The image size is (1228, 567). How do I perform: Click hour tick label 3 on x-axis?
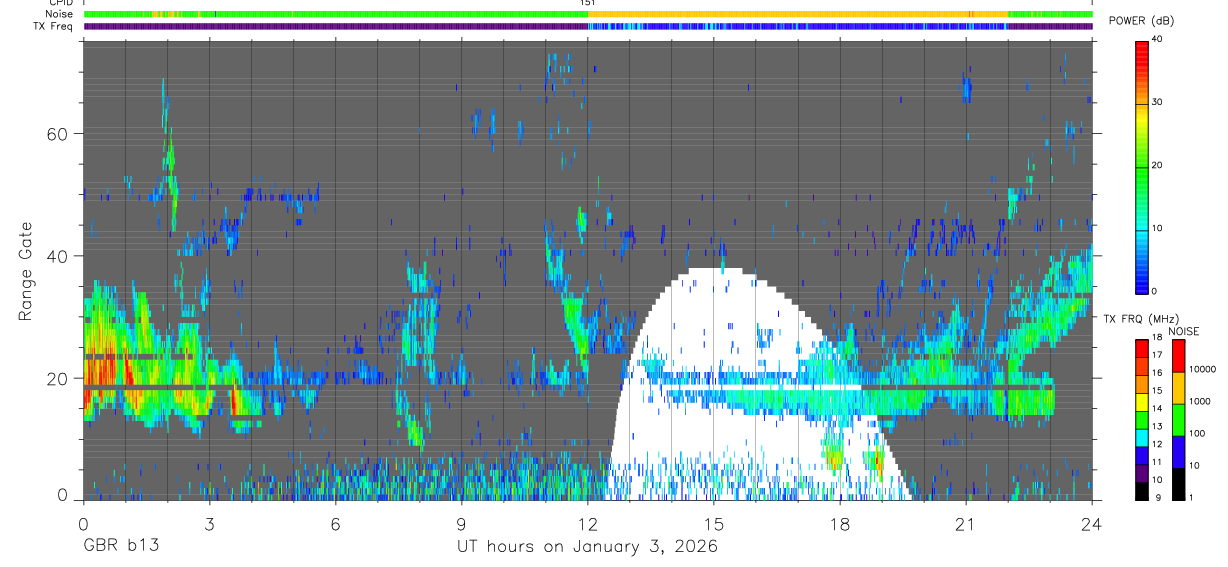[x=209, y=523]
